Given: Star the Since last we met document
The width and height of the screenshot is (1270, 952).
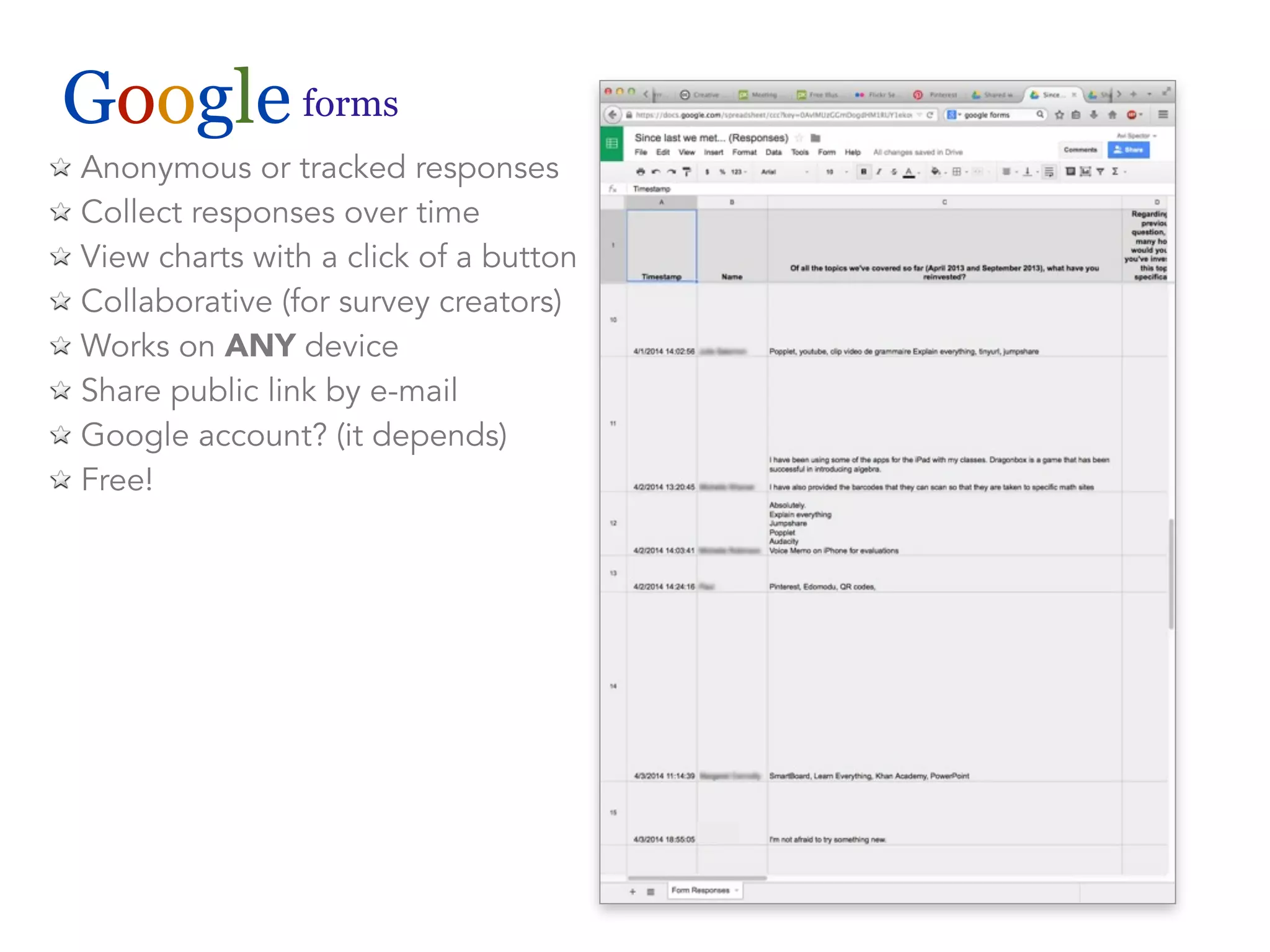Looking at the screenshot, I should point(799,138).
